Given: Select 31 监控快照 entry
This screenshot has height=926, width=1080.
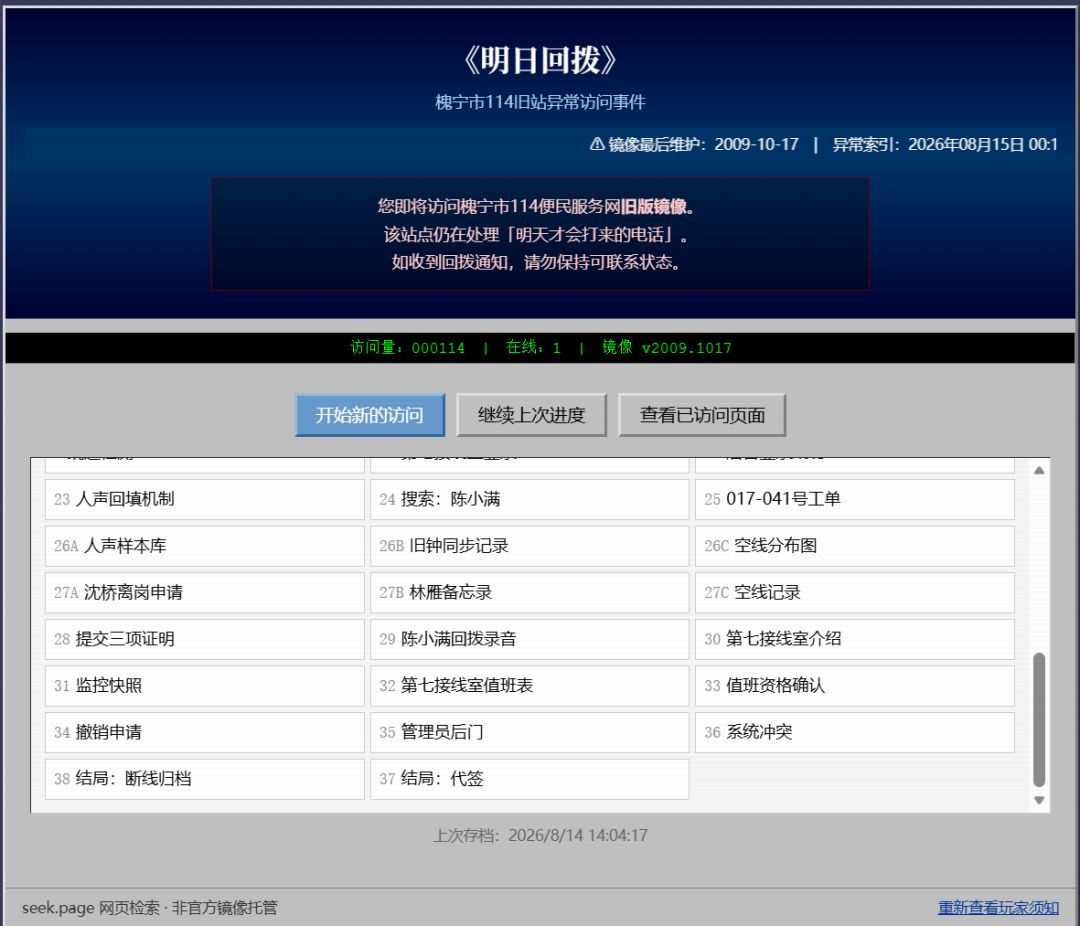Looking at the screenshot, I should coord(205,686).
